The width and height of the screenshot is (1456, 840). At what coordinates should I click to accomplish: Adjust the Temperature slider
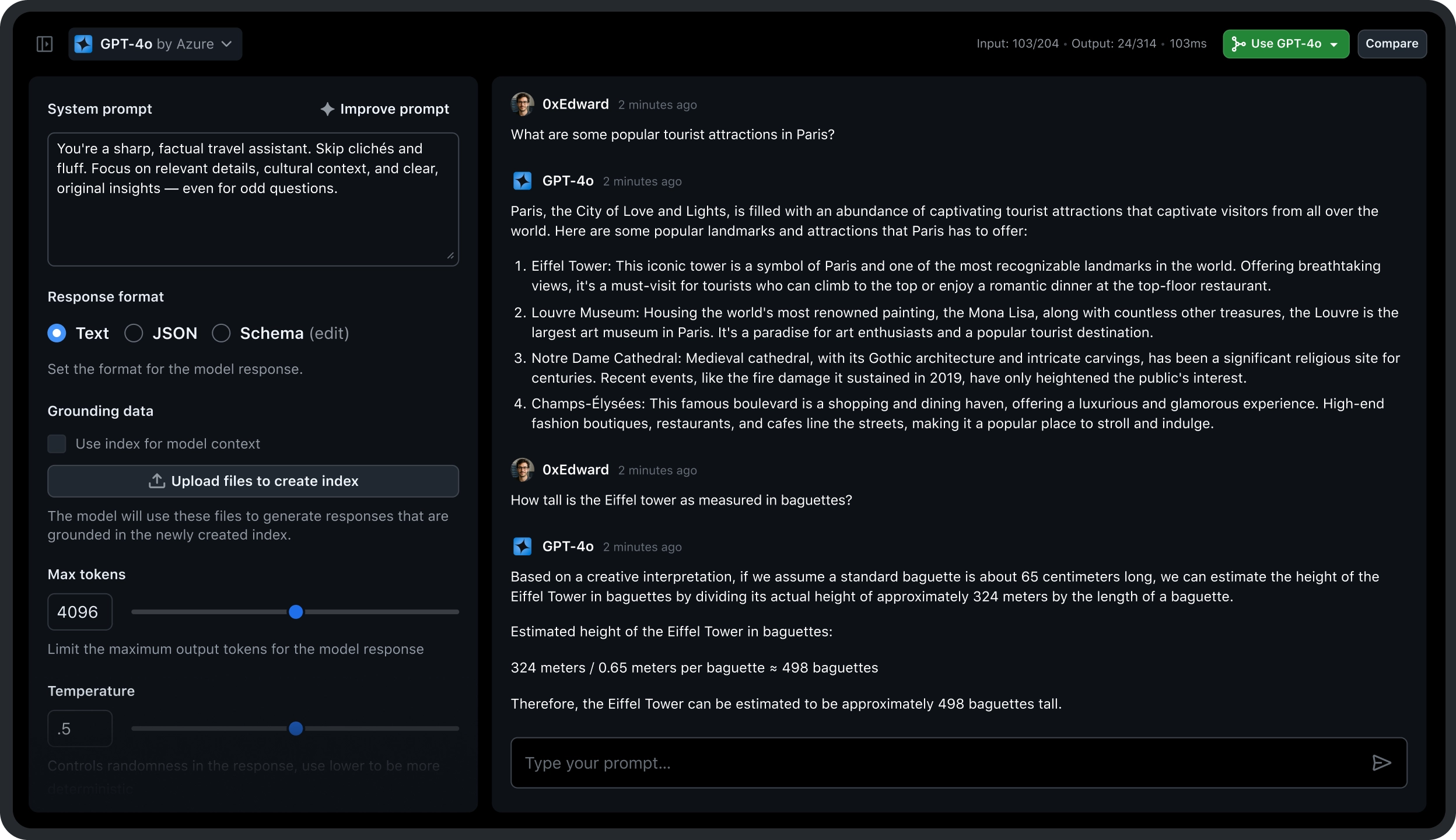click(295, 728)
